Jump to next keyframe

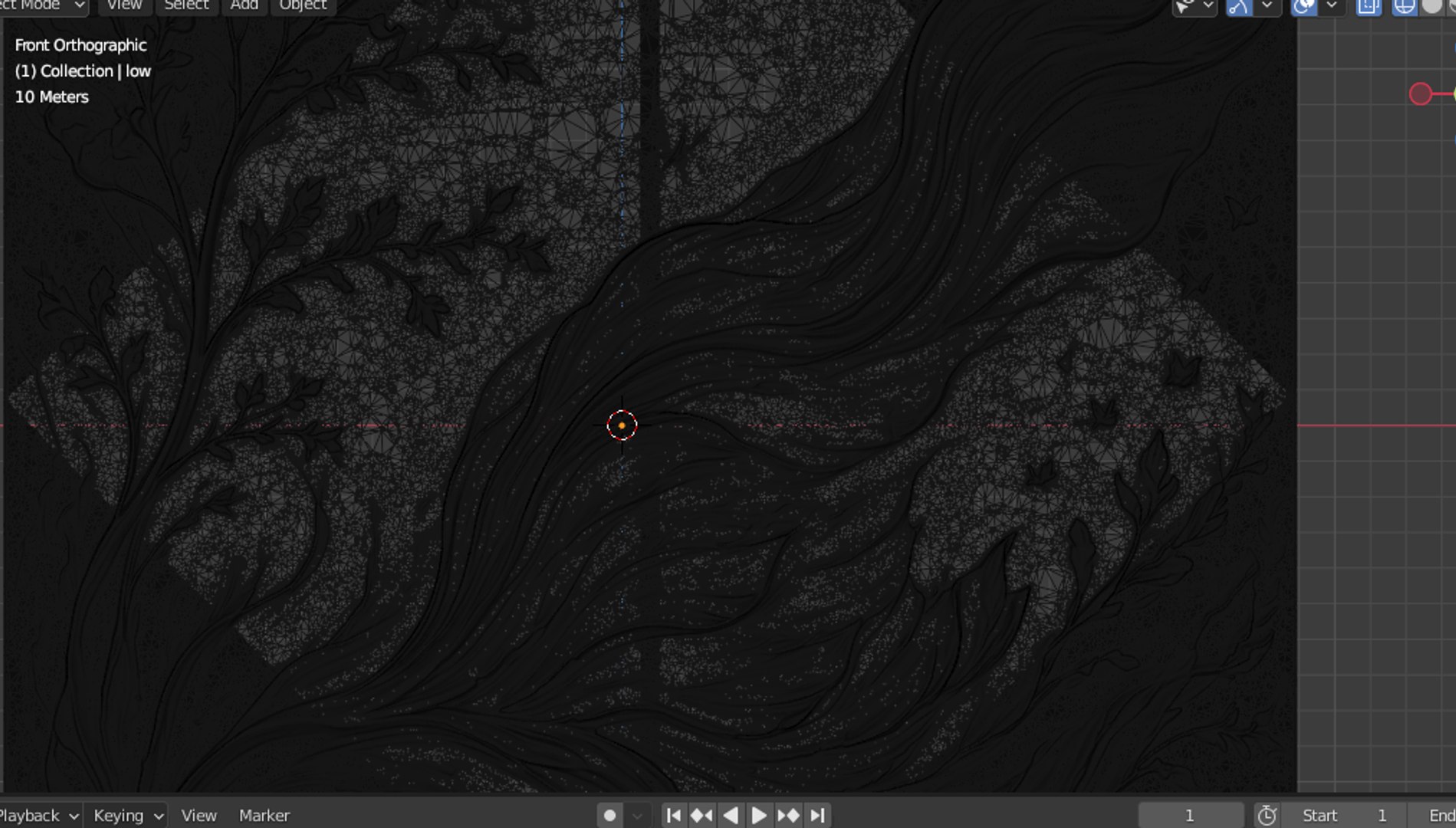[x=788, y=815]
